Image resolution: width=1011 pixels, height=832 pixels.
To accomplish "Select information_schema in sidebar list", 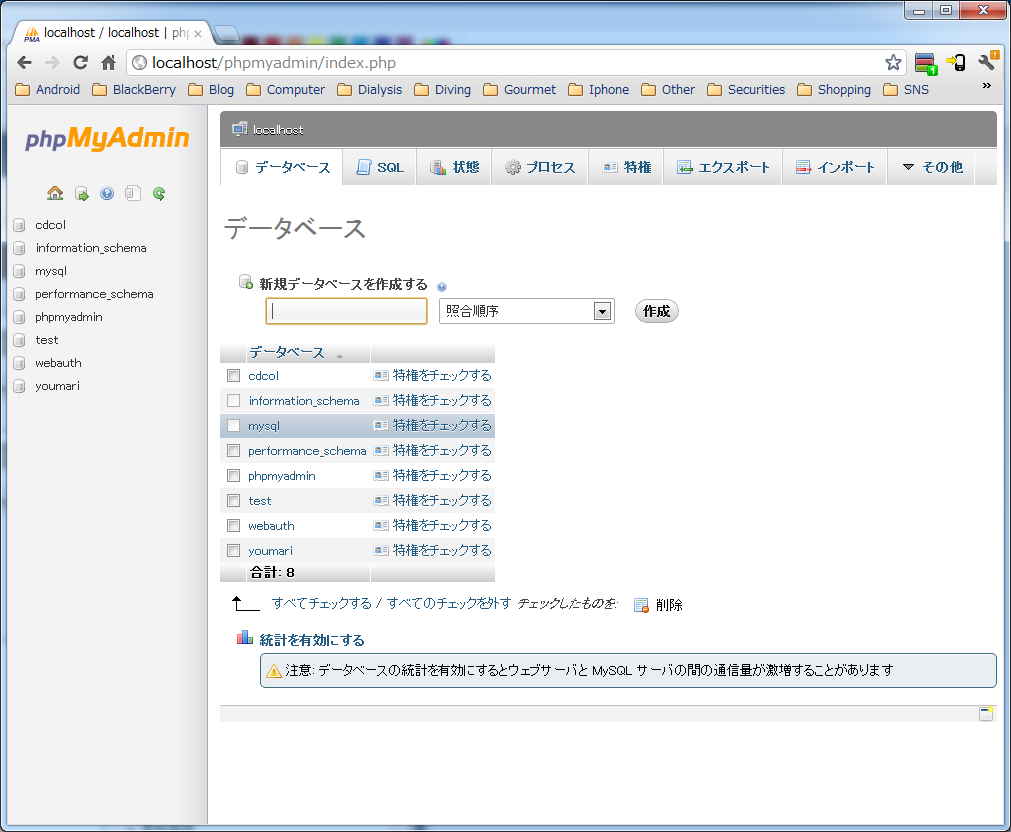I will pyautogui.click(x=91, y=248).
